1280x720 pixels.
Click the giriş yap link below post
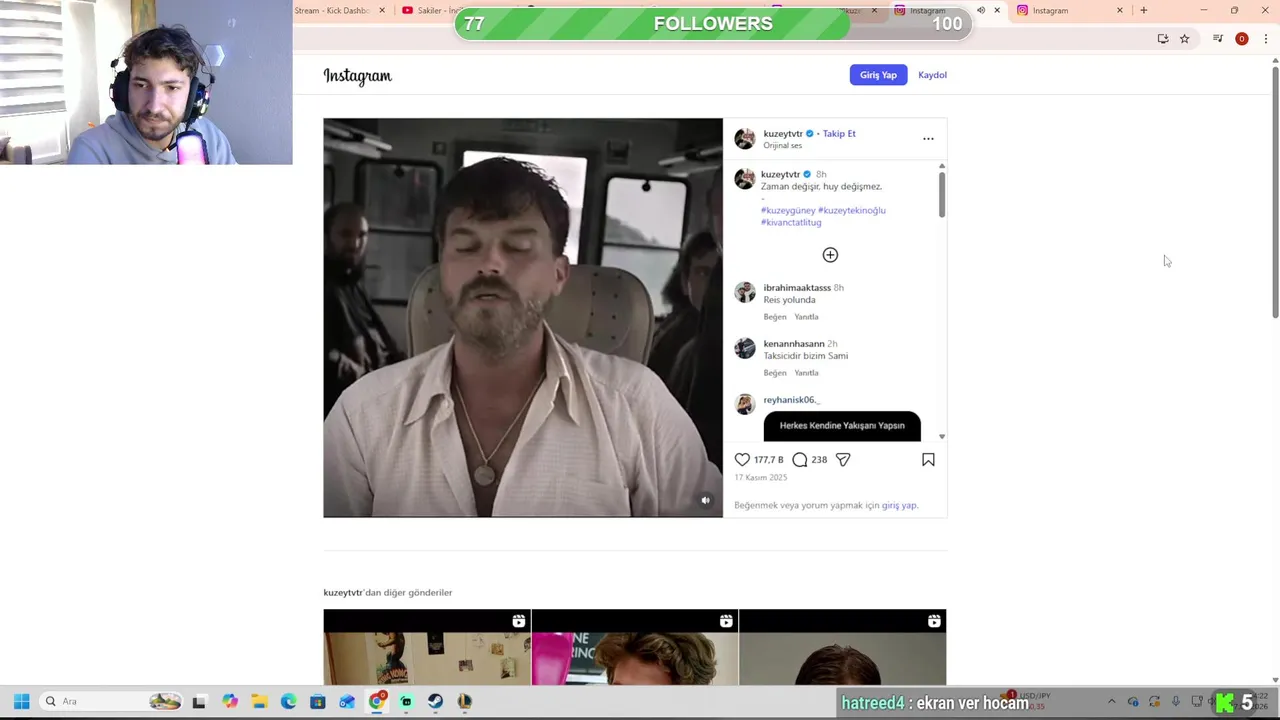point(898,506)
